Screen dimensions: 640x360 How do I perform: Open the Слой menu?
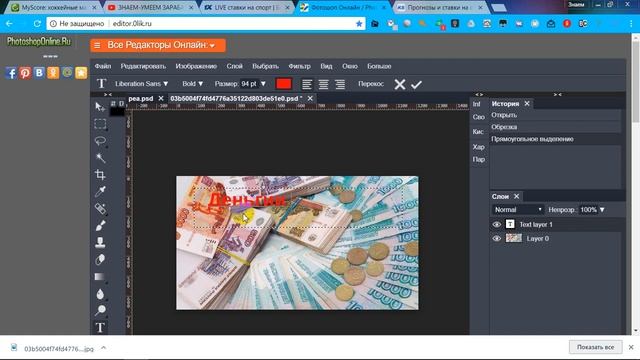(x=234, y=66)
